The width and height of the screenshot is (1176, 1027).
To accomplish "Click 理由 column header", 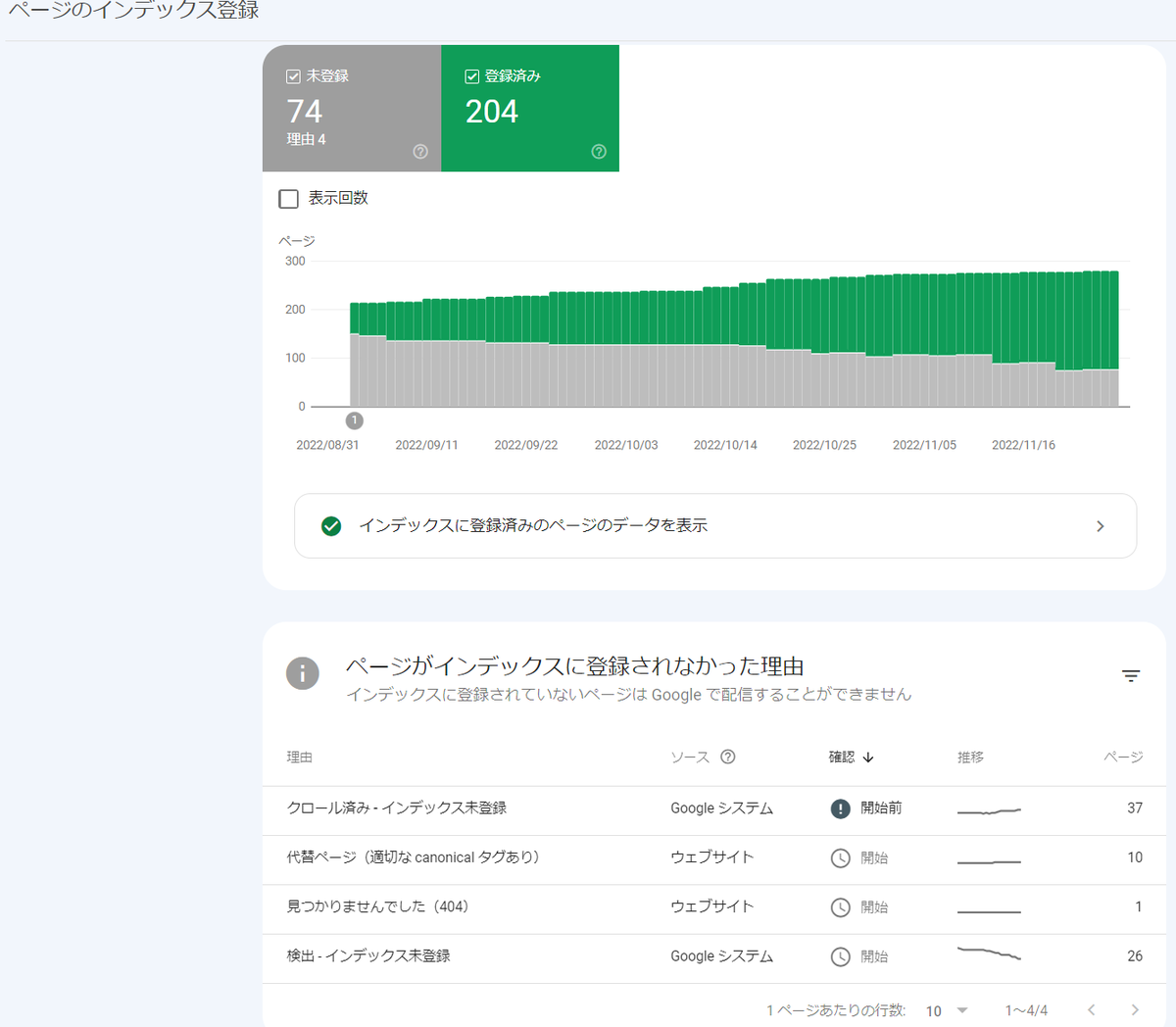I will [299, 758].
